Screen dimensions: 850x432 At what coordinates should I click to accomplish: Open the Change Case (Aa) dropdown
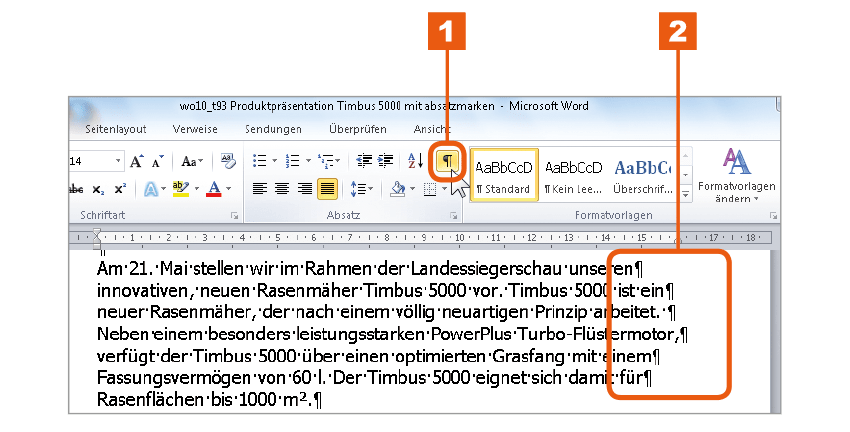click(x=191, y=162)
